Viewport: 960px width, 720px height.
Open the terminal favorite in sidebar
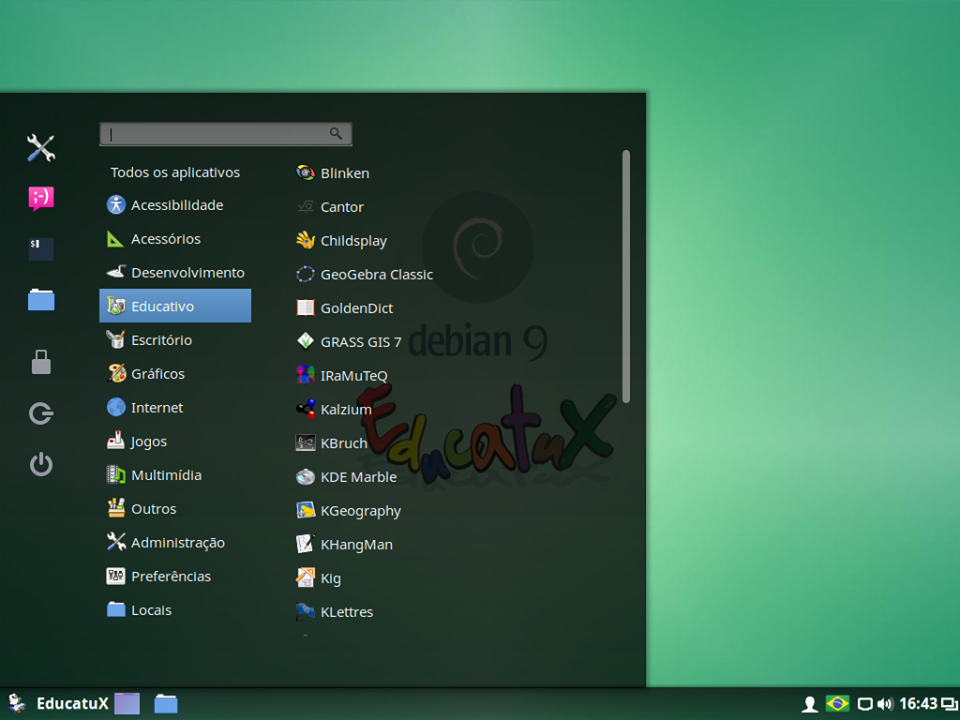(x=41, y=249)
